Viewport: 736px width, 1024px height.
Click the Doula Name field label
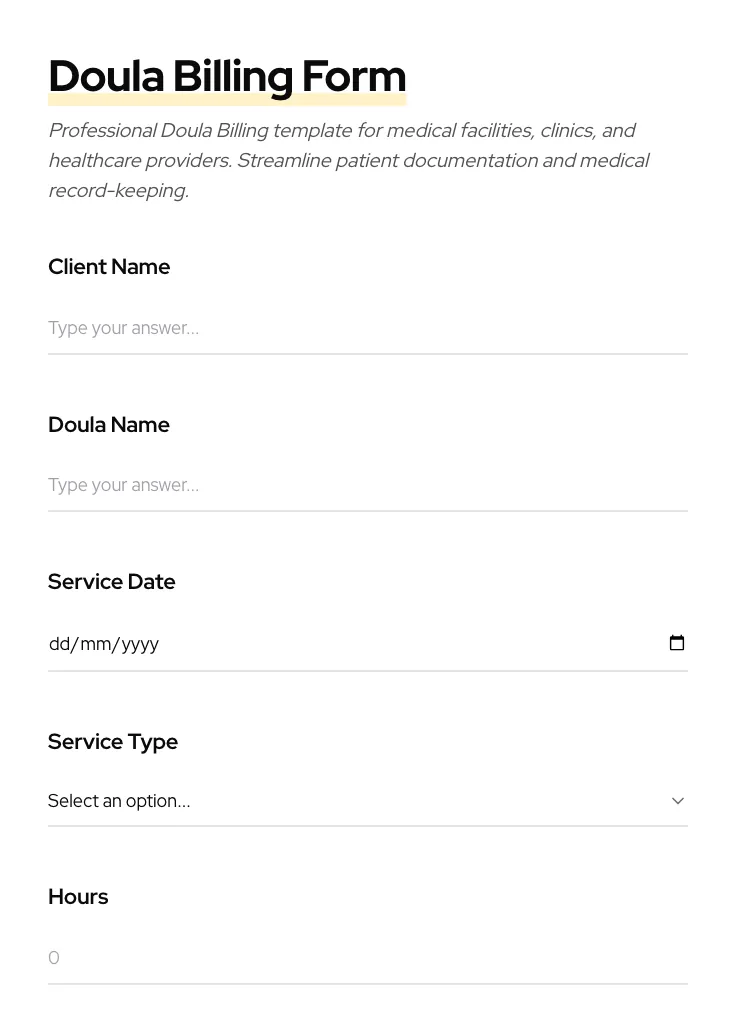coord(108,424)
